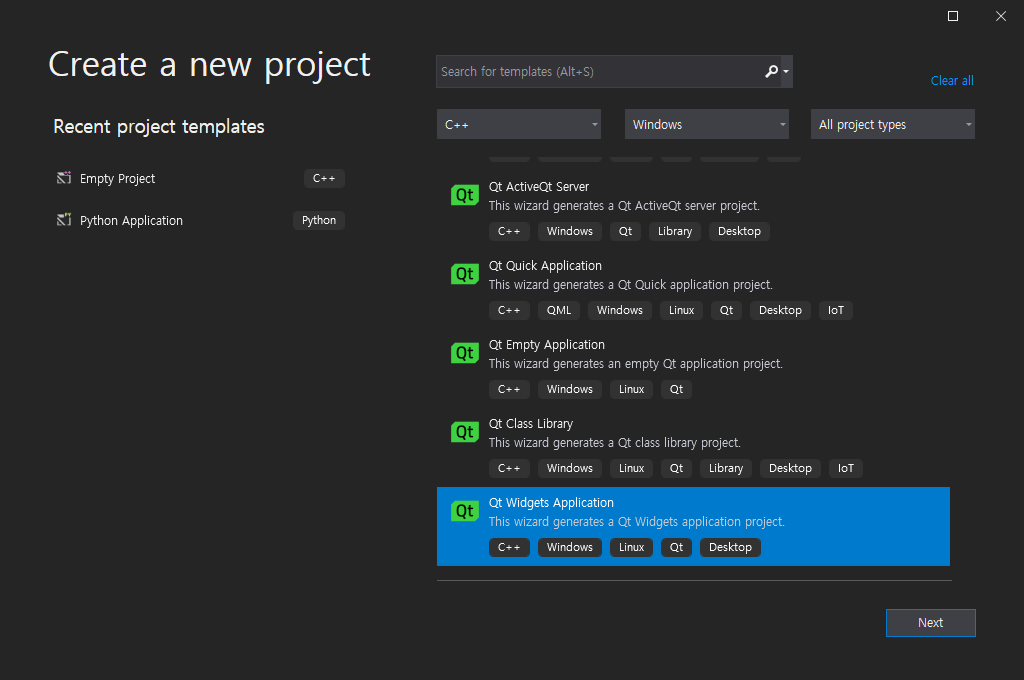This screenshot has width=1024, height=680.
Task: Click IoT tag under Qt Class Library
Action: click(846, 468)
